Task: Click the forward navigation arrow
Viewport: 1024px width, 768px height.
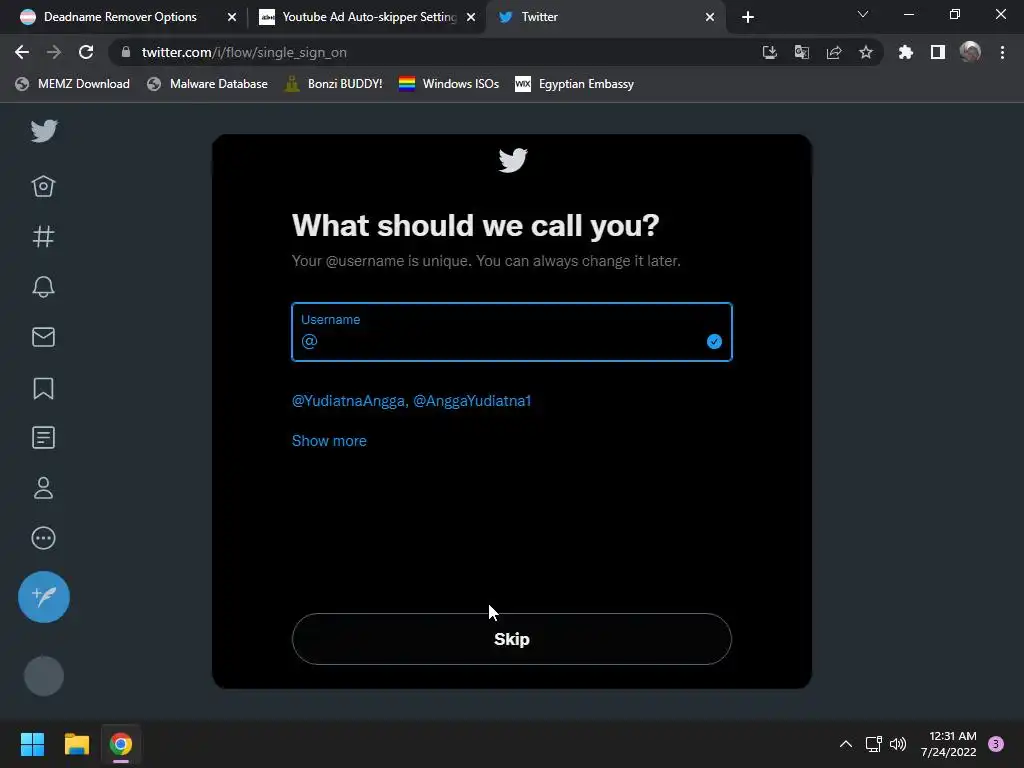Action: 54,52
